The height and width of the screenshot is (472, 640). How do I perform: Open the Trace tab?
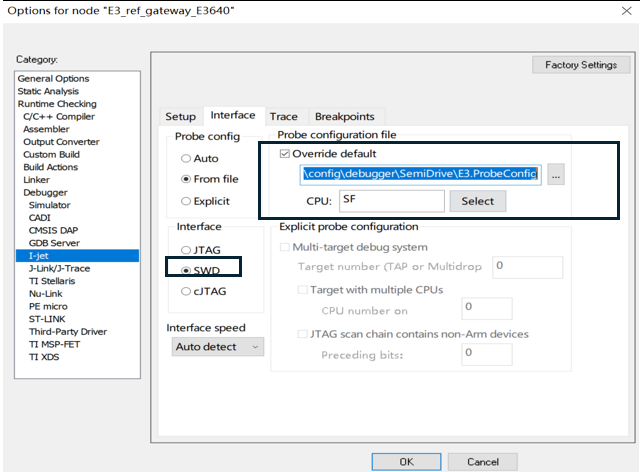click(x=284, y=117)
